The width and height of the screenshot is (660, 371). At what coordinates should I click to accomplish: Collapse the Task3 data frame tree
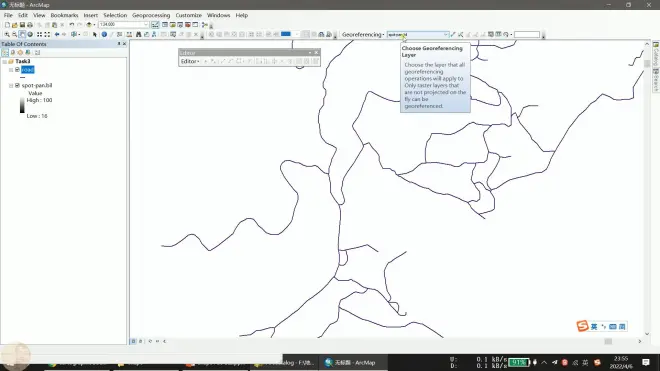(5, 61)
